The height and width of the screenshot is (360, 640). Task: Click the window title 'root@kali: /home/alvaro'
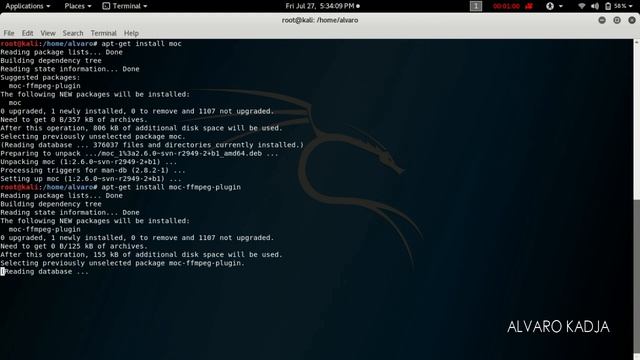[x=320, y=20]
